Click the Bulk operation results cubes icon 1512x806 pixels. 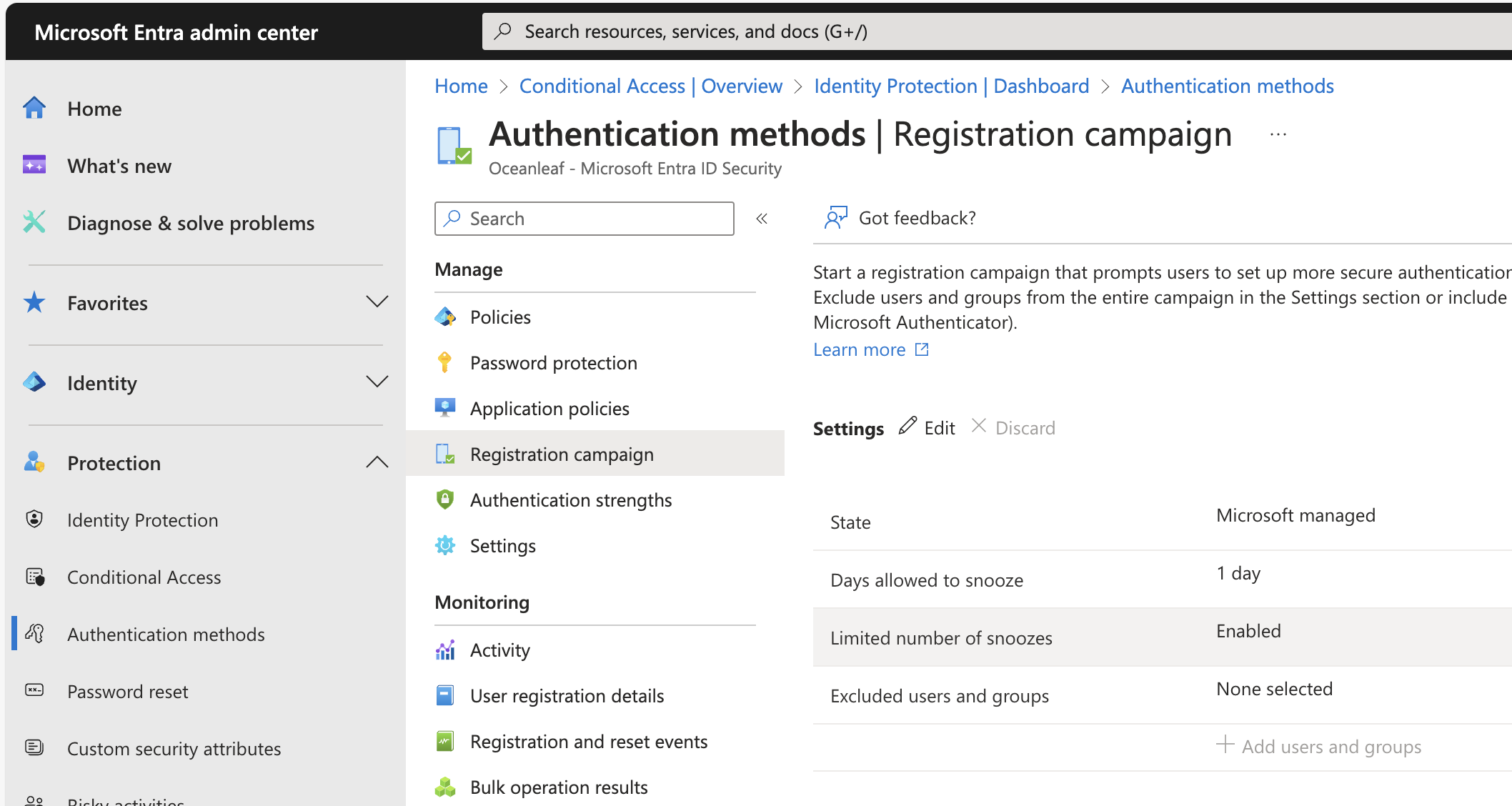pos(444,787)
